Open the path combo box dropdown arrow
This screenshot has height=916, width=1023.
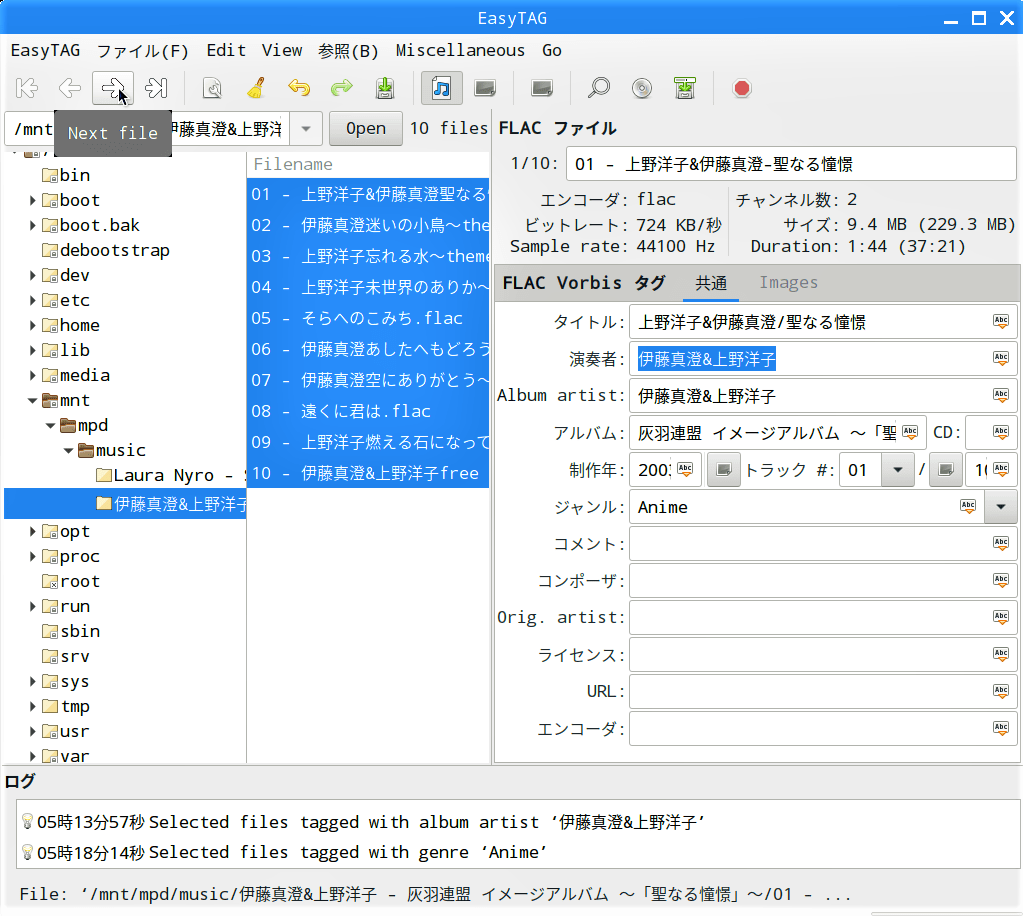coord(306,129)
